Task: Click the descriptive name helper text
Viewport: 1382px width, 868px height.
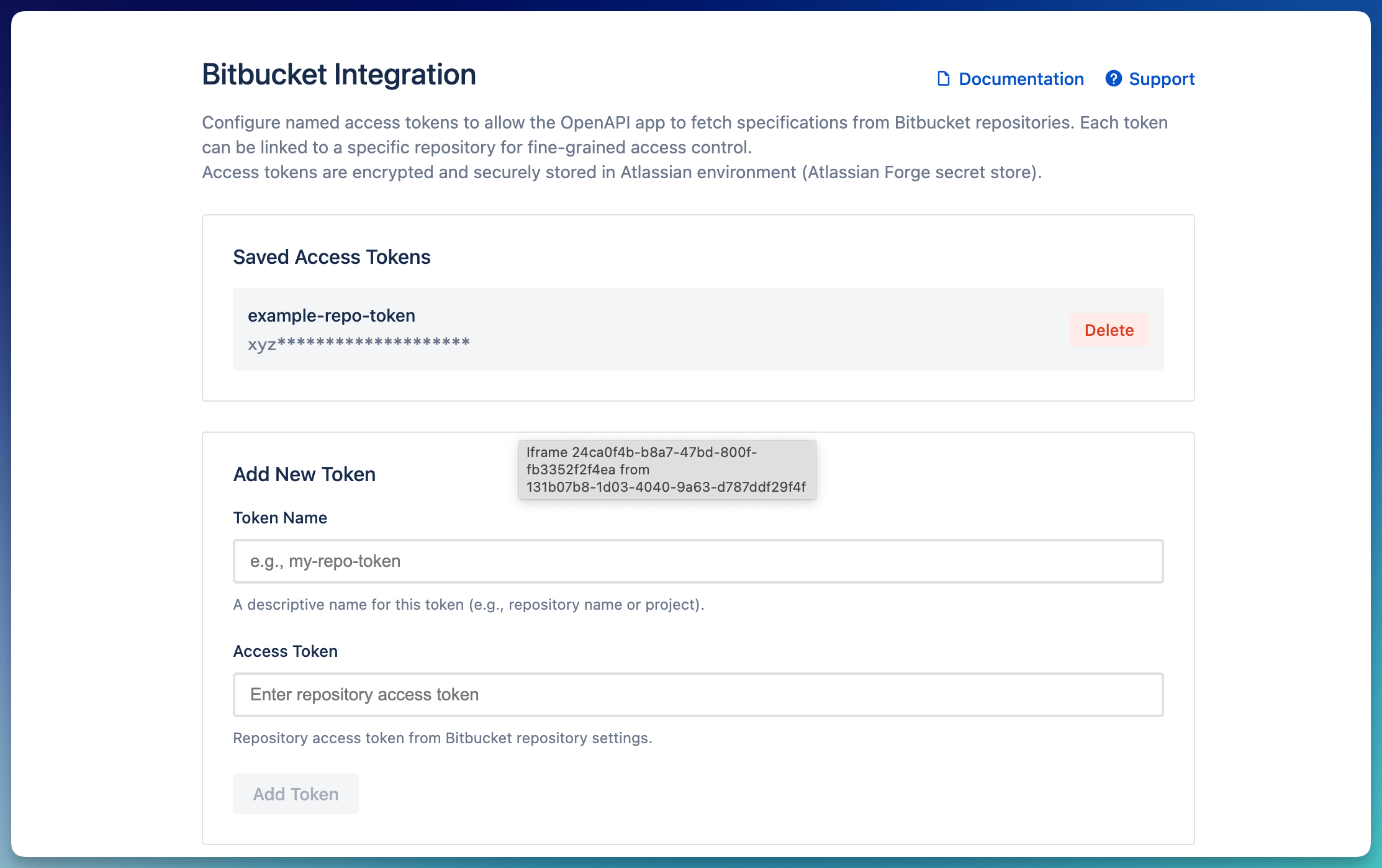Action: pyautogui.click(x=469, y=604)
